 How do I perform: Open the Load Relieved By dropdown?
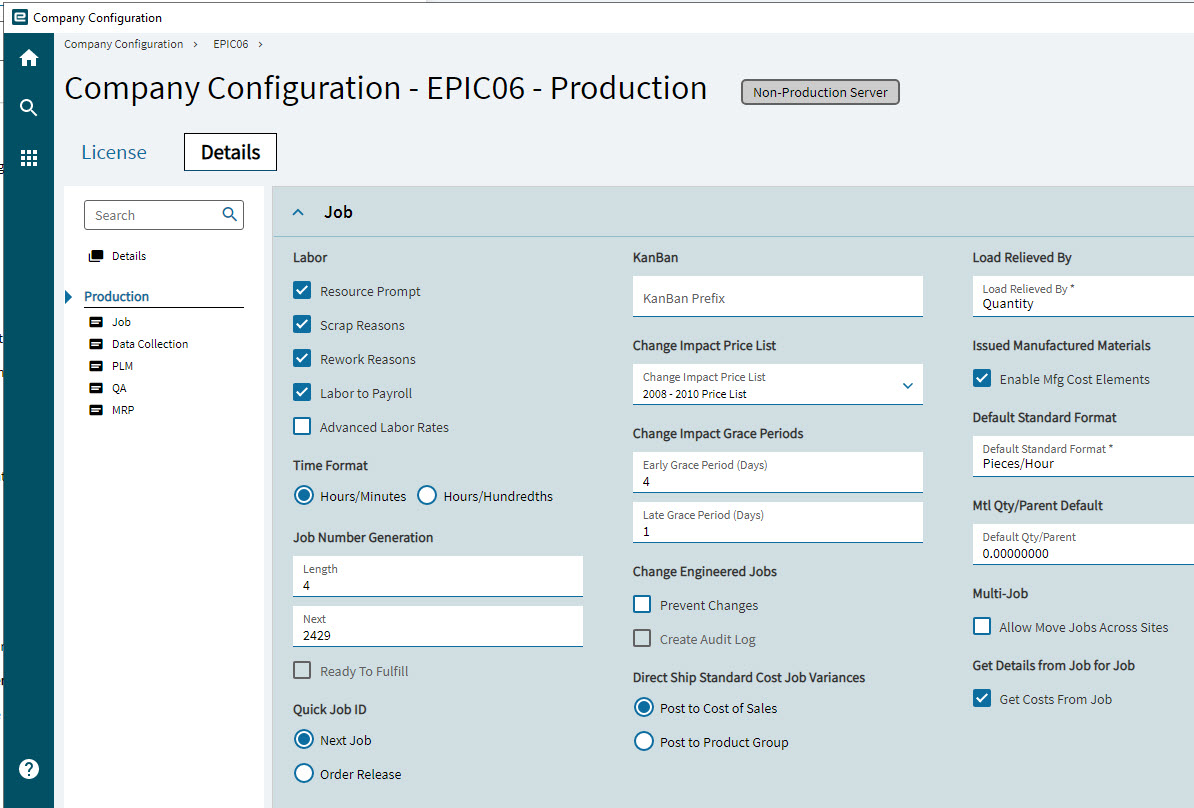click(x=1083, y=296)
